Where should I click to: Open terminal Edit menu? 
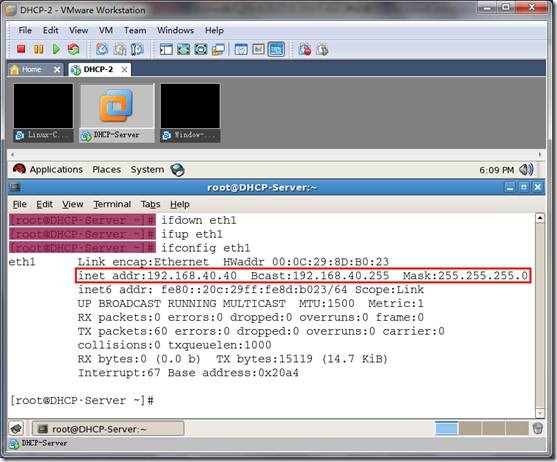44,204
